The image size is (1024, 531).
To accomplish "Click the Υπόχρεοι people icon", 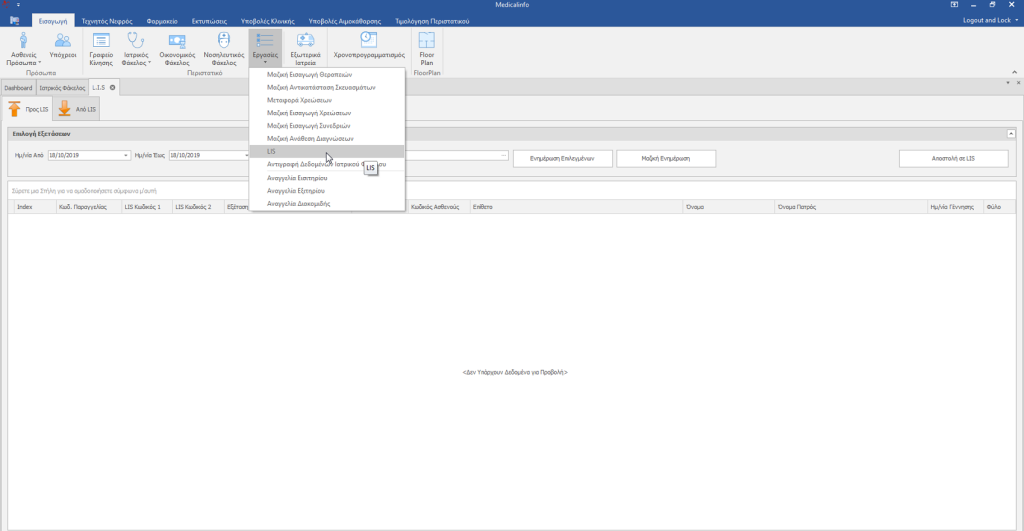I will 63,42.
